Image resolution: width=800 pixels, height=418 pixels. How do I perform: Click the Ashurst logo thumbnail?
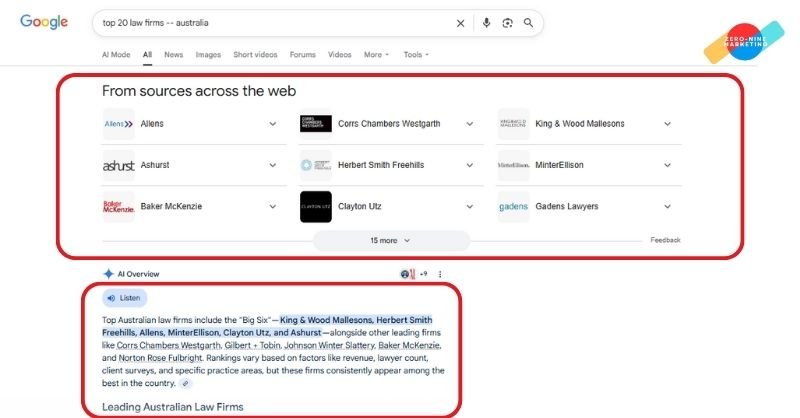118,165
